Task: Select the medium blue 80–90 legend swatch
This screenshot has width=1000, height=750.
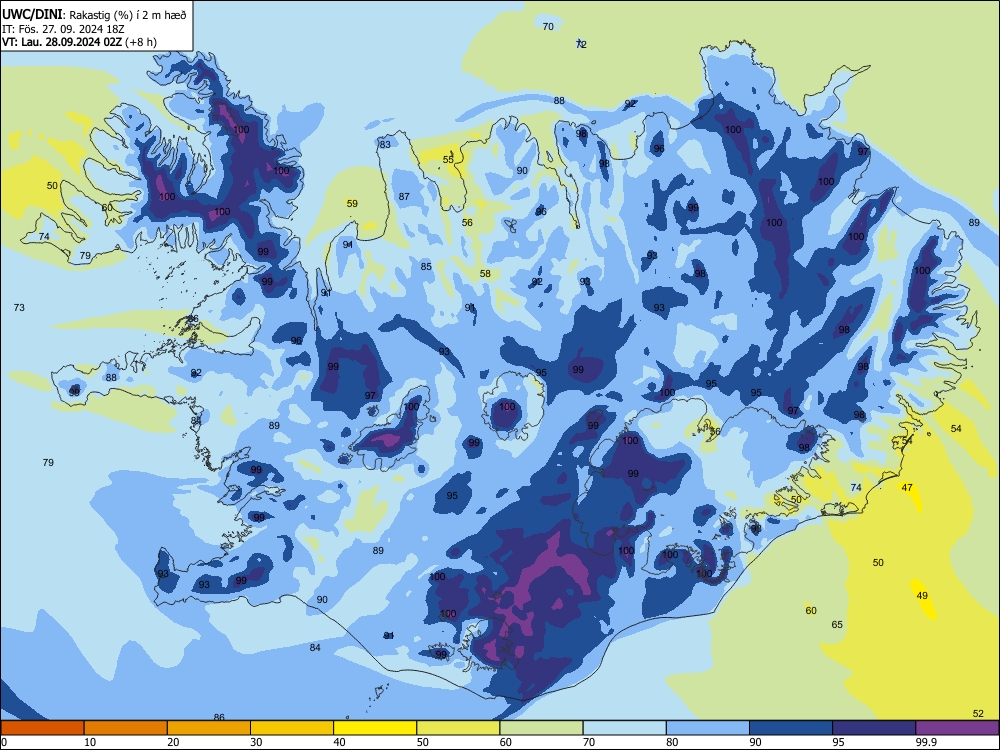Action: click(708, 728)
